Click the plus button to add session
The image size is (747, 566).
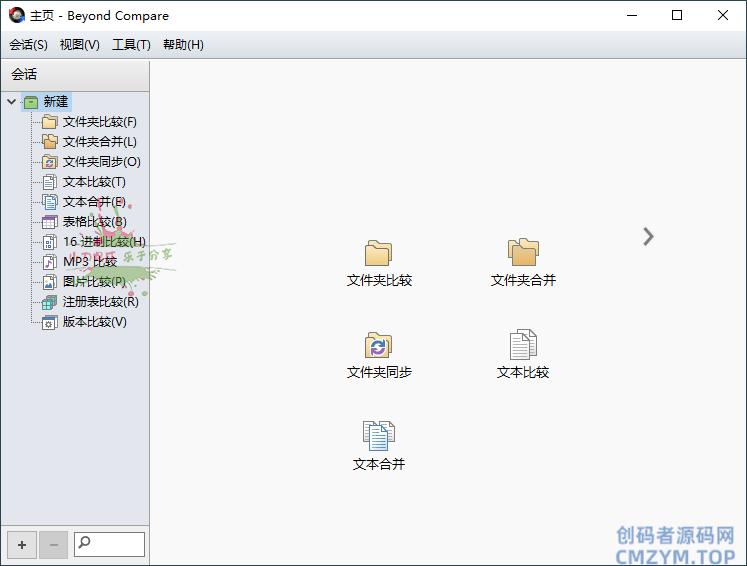[x=22, y=545]
